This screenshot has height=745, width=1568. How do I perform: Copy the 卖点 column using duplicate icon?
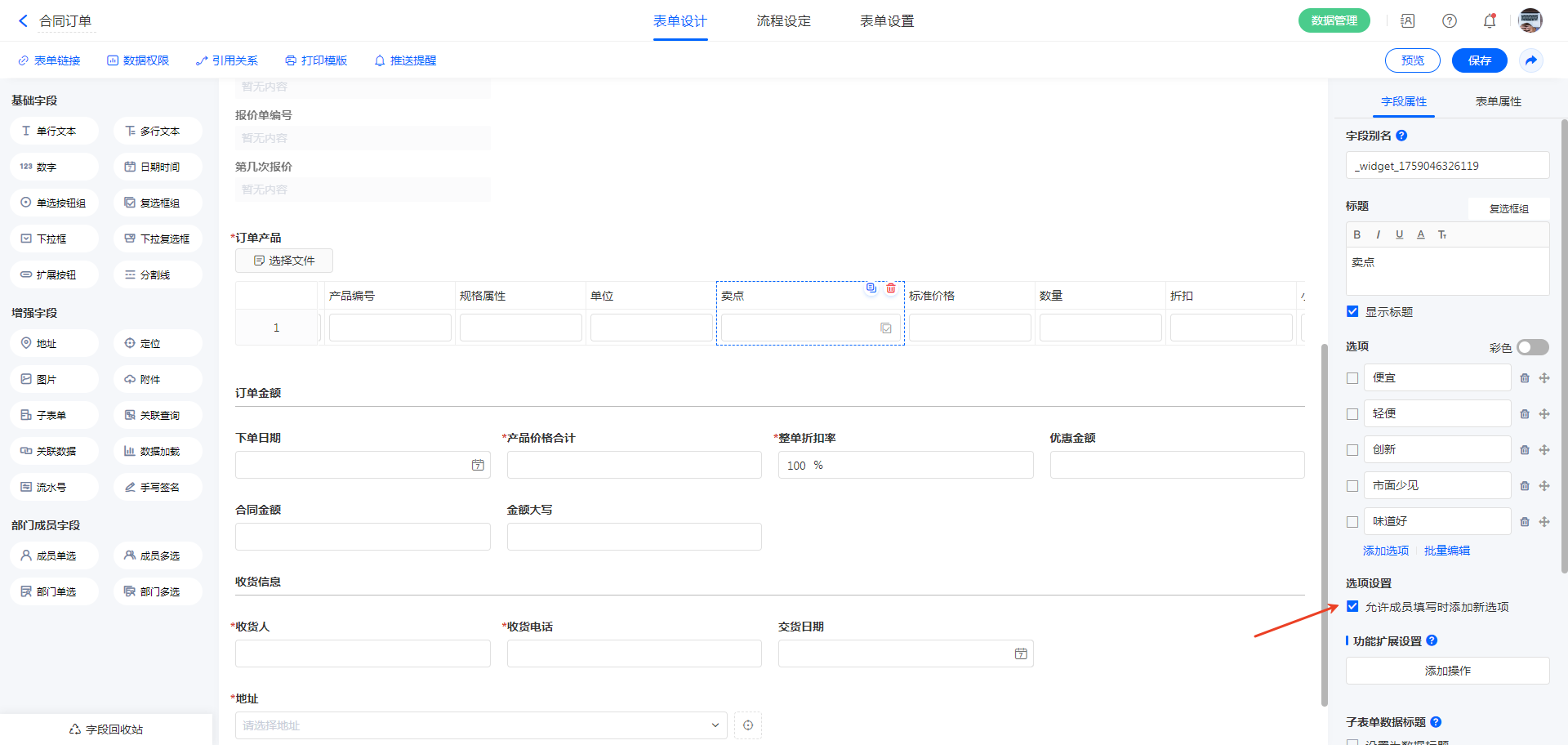871,288
